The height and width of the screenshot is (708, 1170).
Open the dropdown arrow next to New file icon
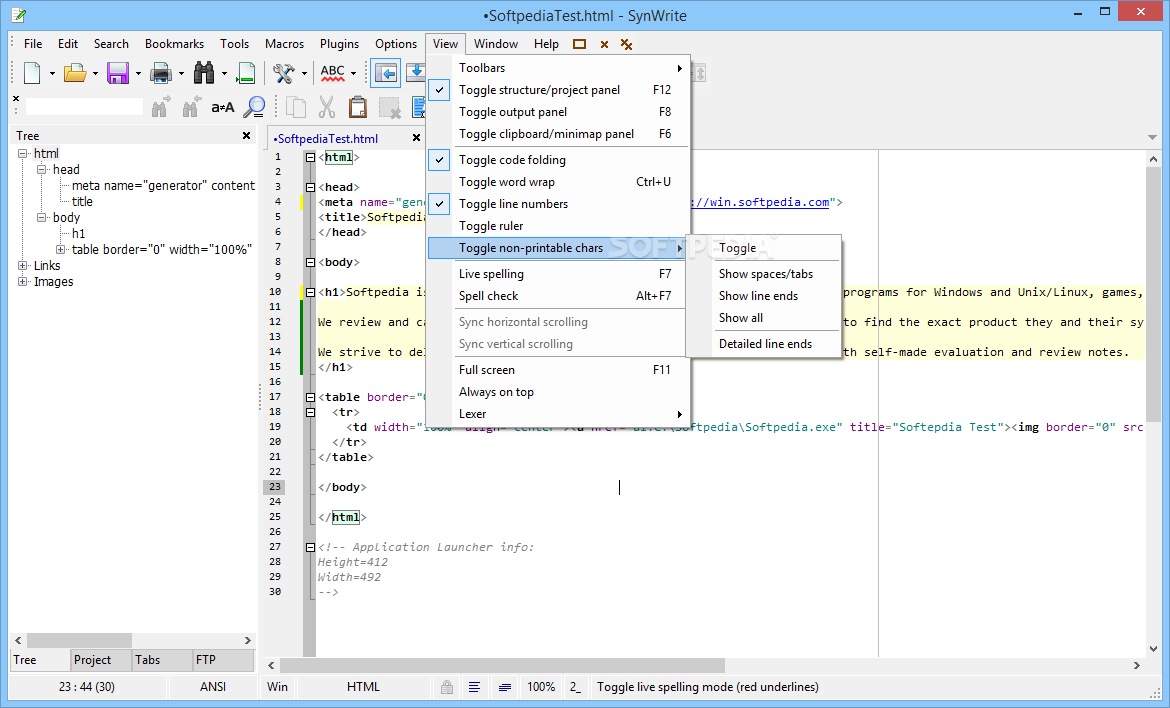tap(52, 73)
